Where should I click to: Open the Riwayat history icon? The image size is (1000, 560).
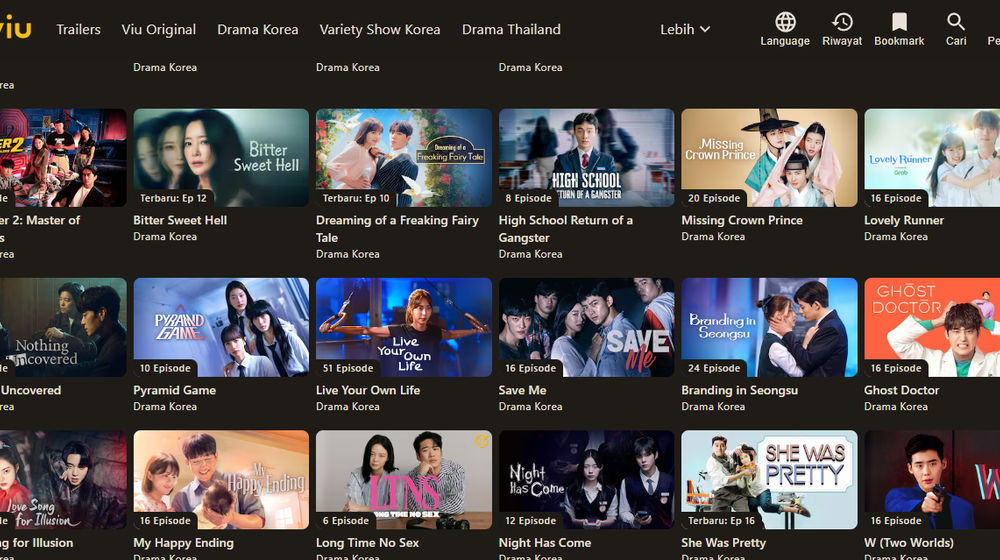click(x=842, y=22)
